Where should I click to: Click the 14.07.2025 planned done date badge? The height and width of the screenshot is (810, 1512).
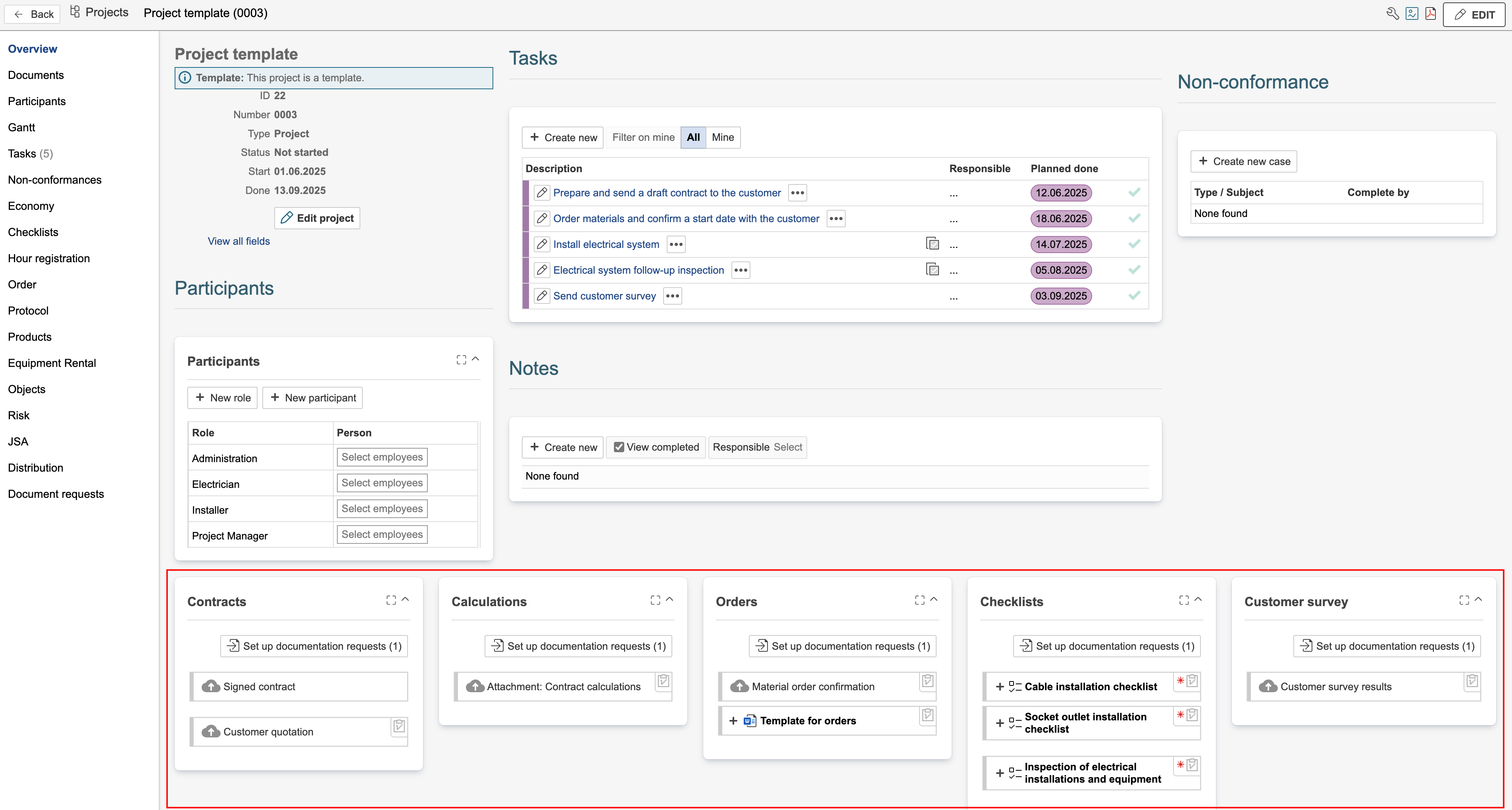click(1061, 244)
